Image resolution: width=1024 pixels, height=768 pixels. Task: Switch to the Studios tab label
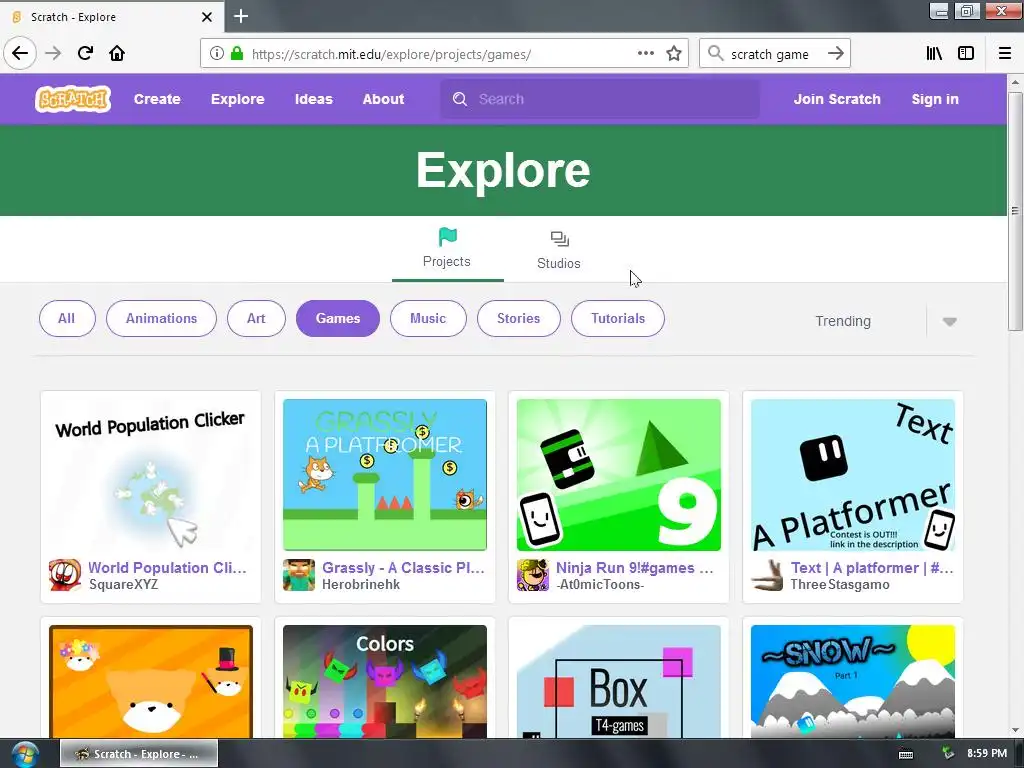(x=558, y=263)
